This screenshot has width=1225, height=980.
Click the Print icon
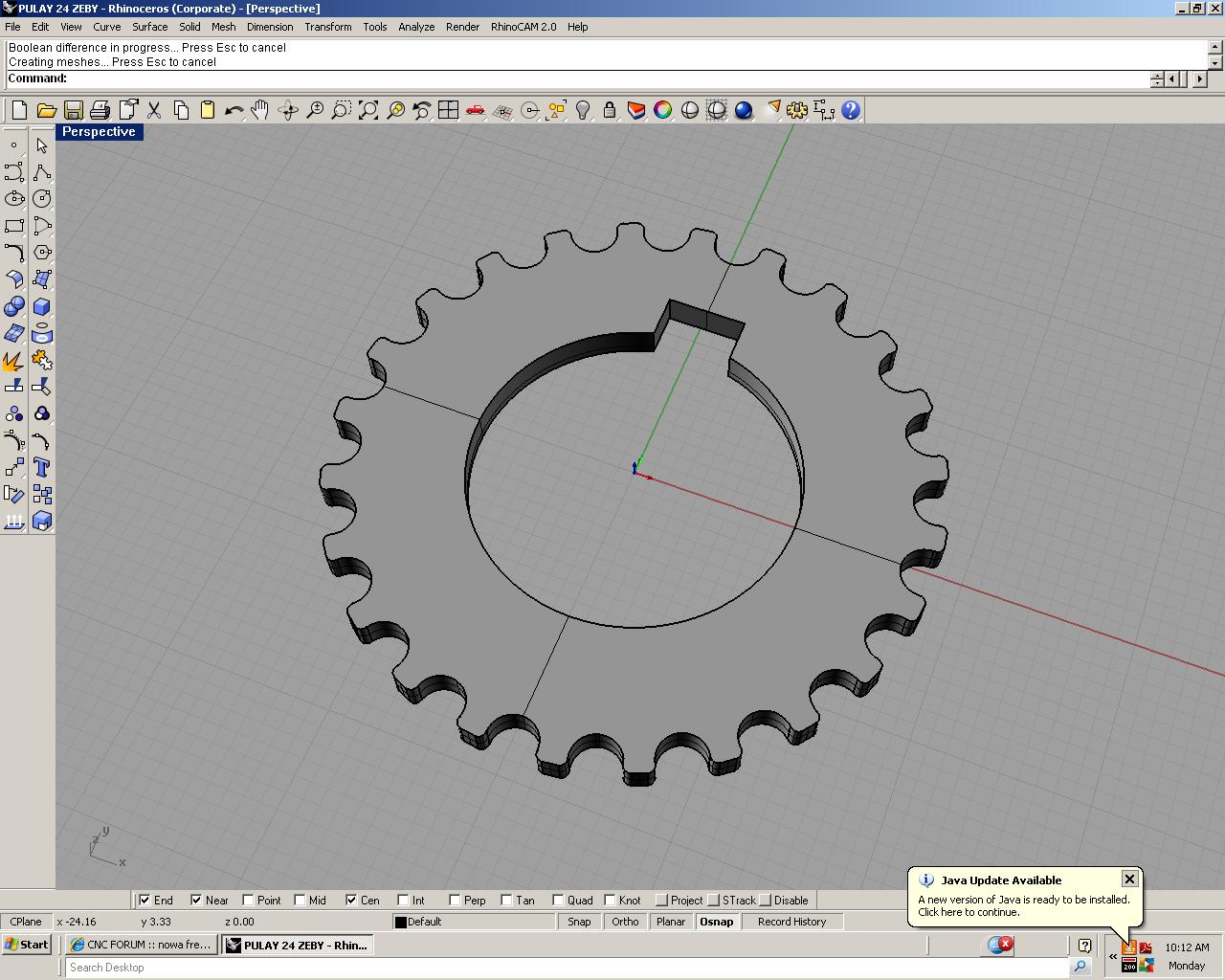(100, 110)
